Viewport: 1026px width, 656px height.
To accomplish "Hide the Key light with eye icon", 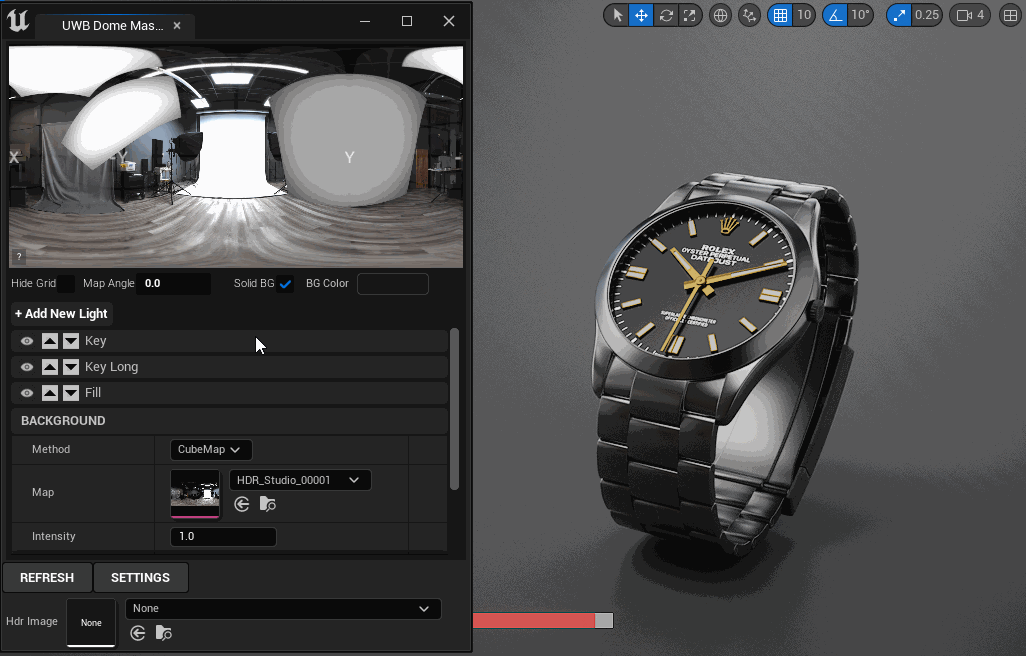I will pyautogui.click(x=27, y=341).
